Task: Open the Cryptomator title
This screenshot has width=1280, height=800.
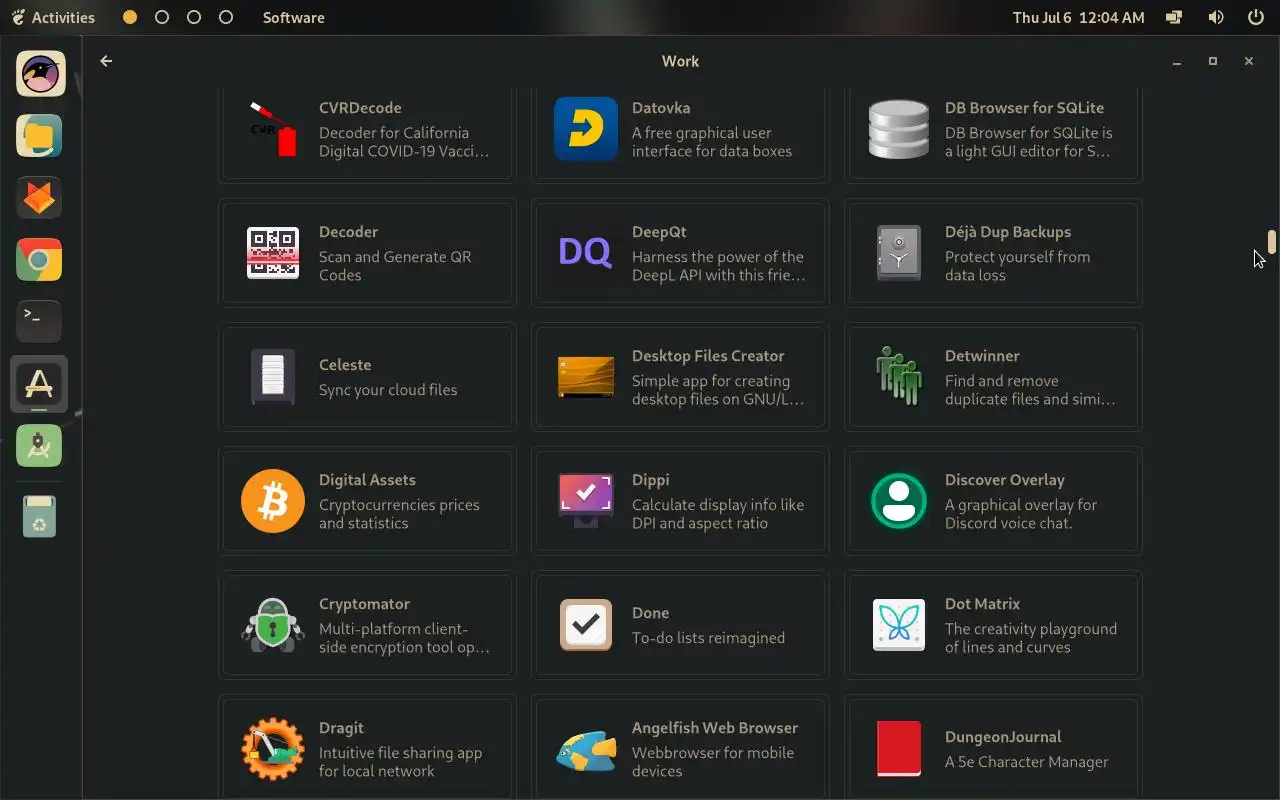Action: point(364,604)
